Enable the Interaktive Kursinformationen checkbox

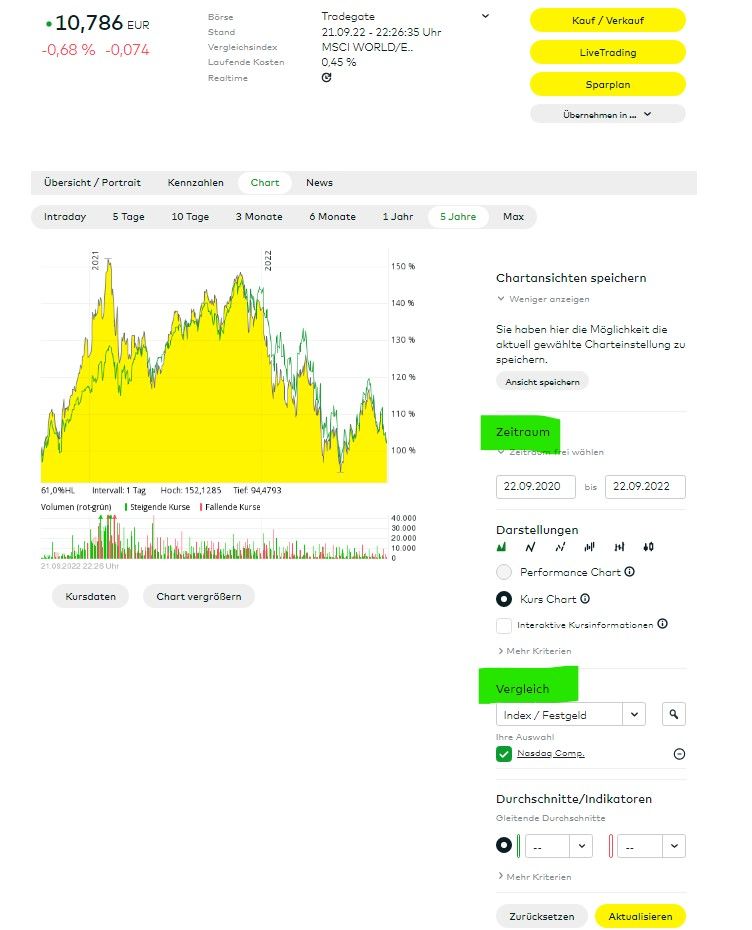504,625
